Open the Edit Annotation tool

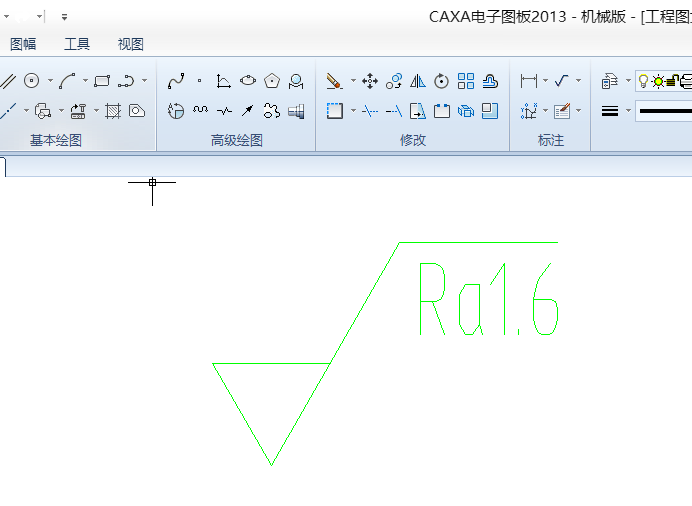point(562,111)
